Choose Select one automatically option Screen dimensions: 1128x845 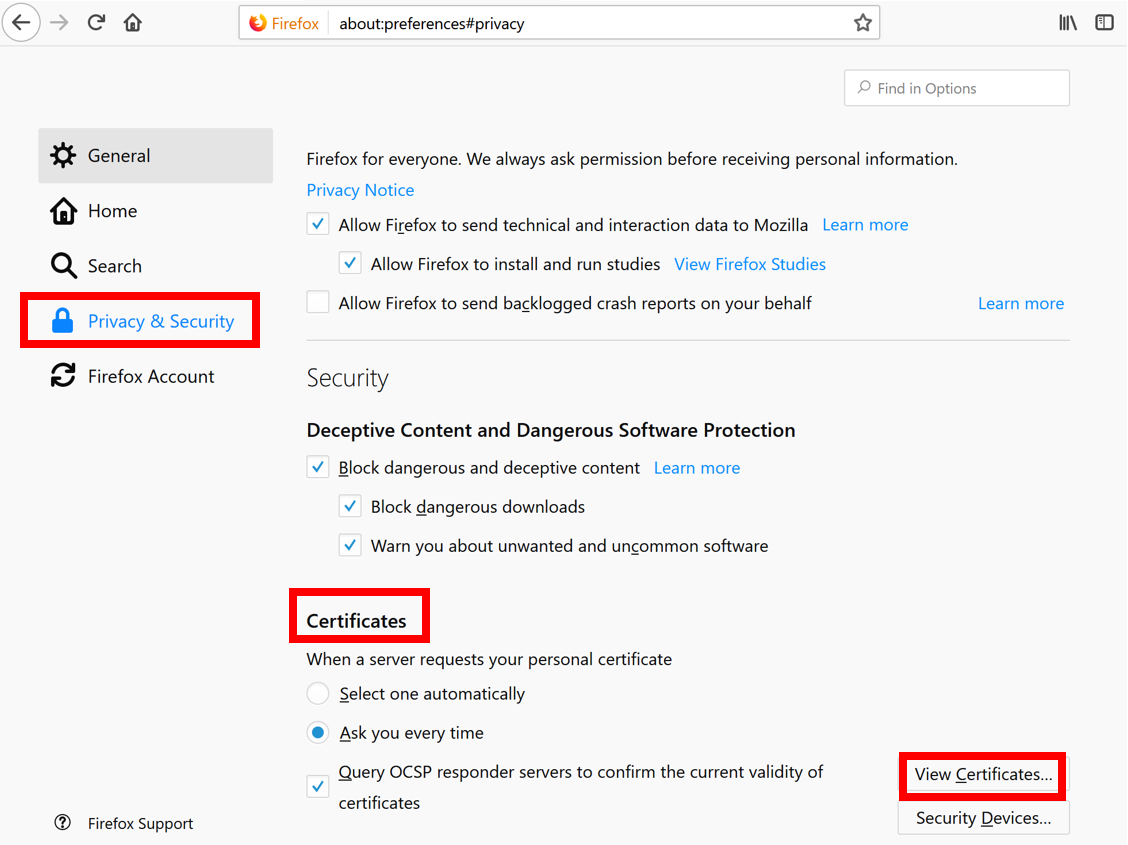pyautogui.click(x=318, y=694)
